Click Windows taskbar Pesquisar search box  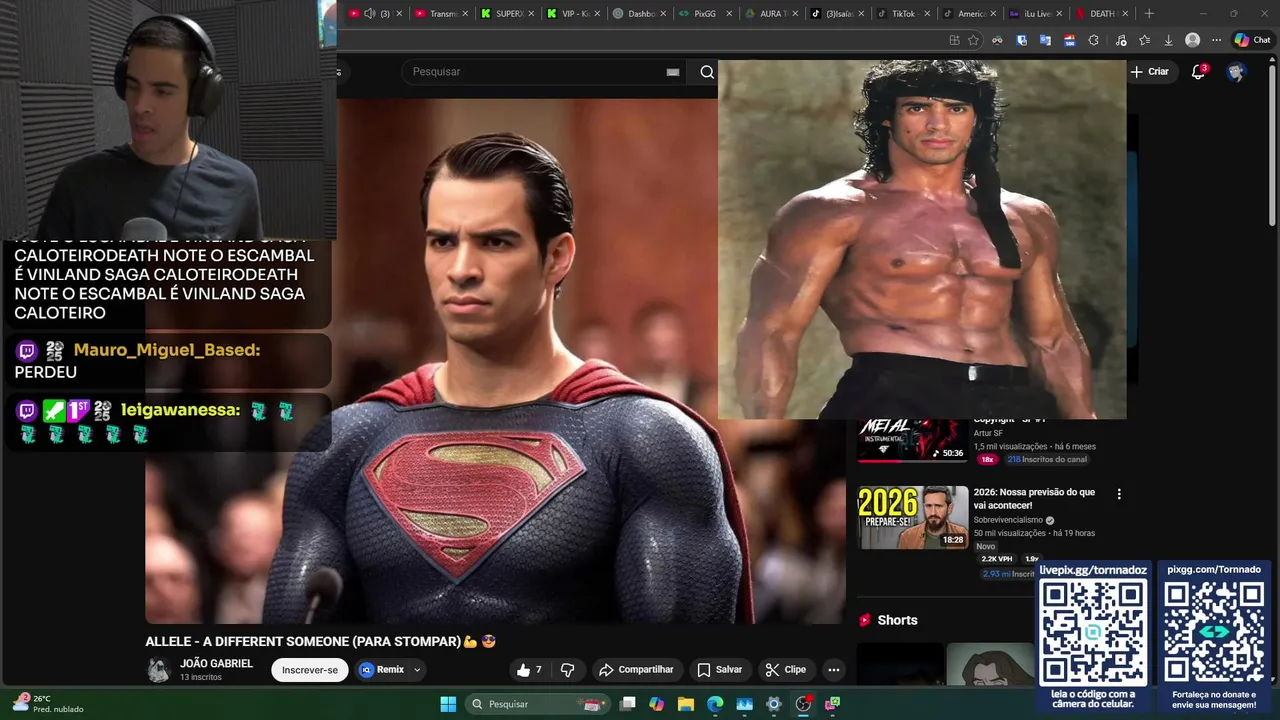coord(540,704)
